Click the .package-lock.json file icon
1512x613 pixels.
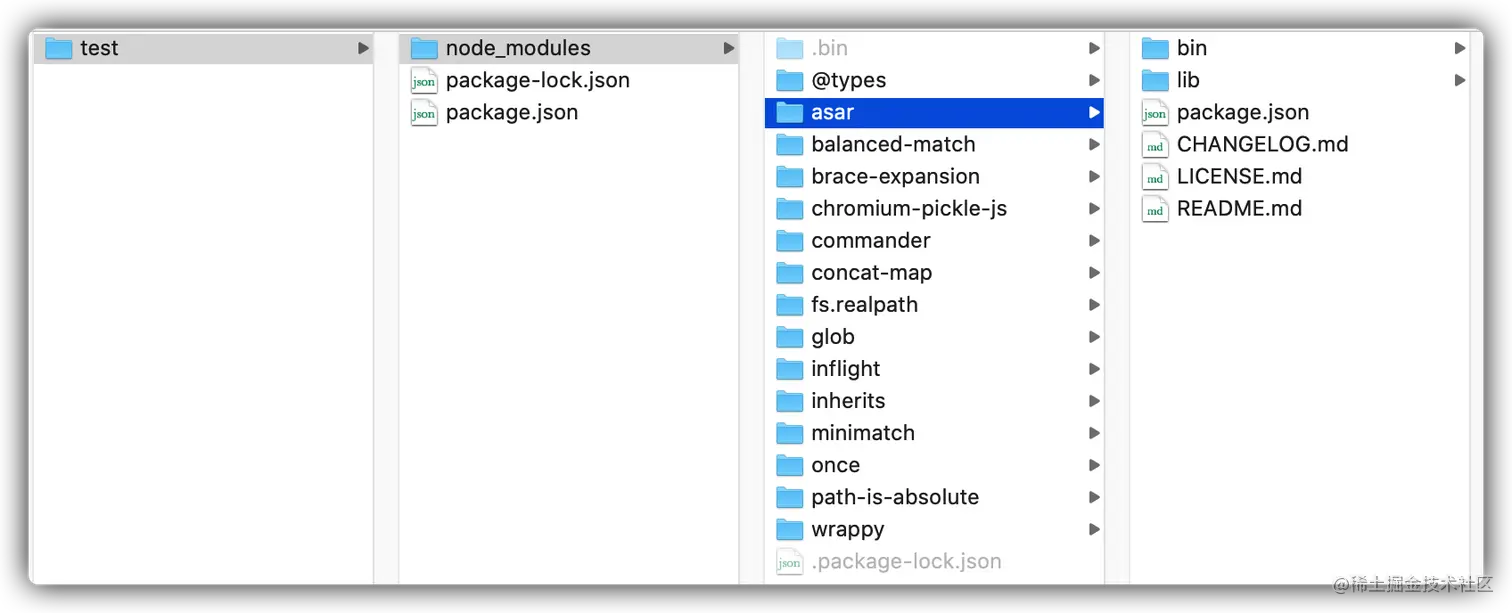tap(789, 562)
